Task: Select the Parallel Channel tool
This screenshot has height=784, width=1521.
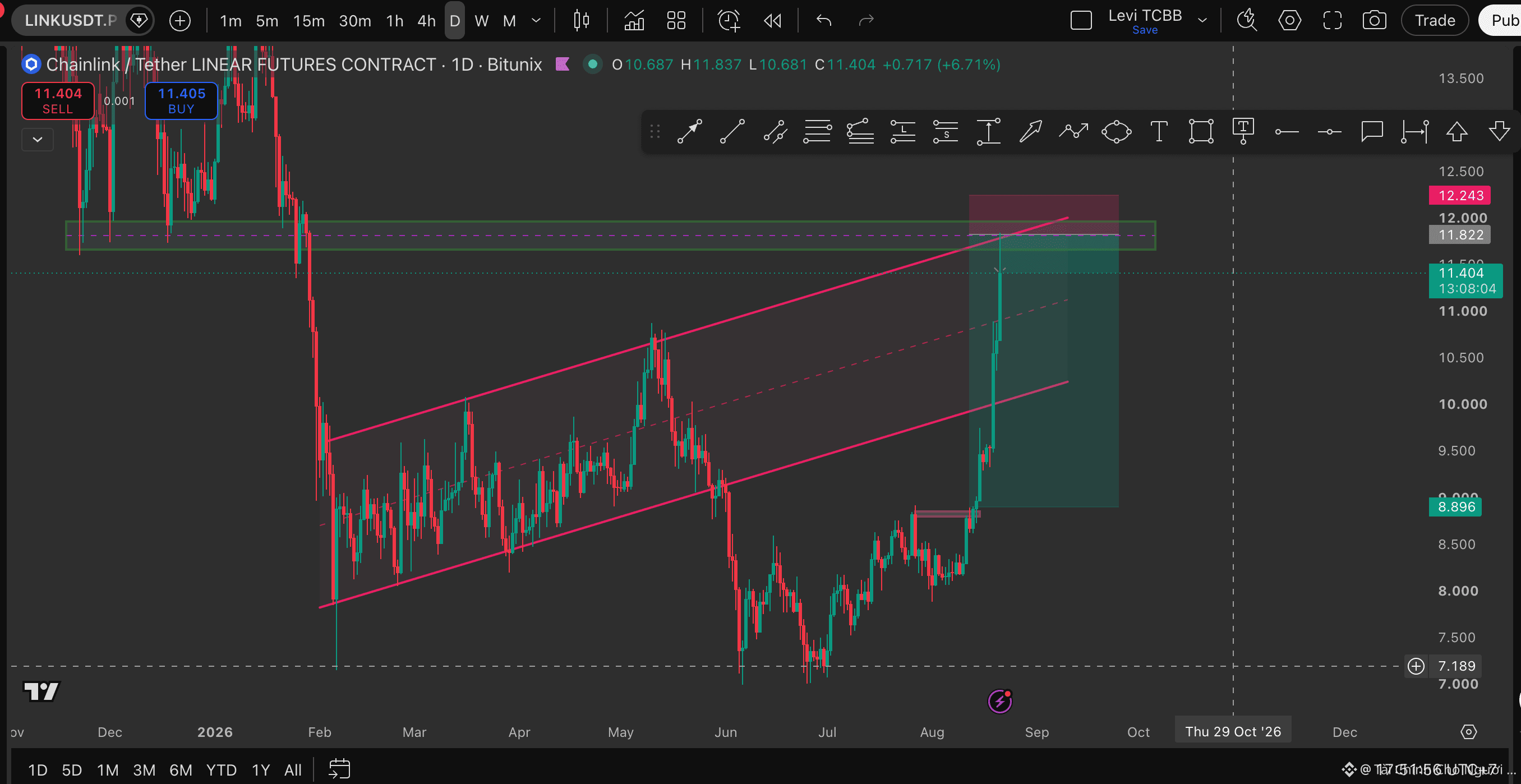Action: (775, 131)
